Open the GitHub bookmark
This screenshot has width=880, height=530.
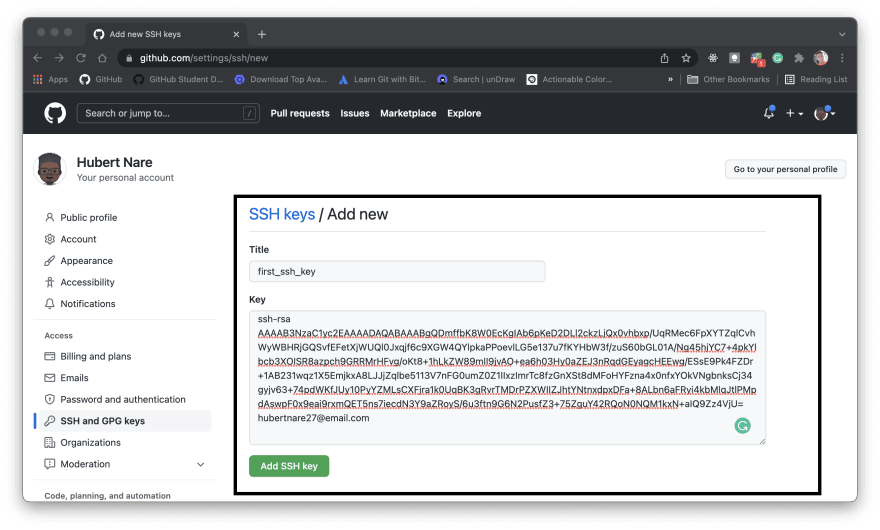click(101, 80)
